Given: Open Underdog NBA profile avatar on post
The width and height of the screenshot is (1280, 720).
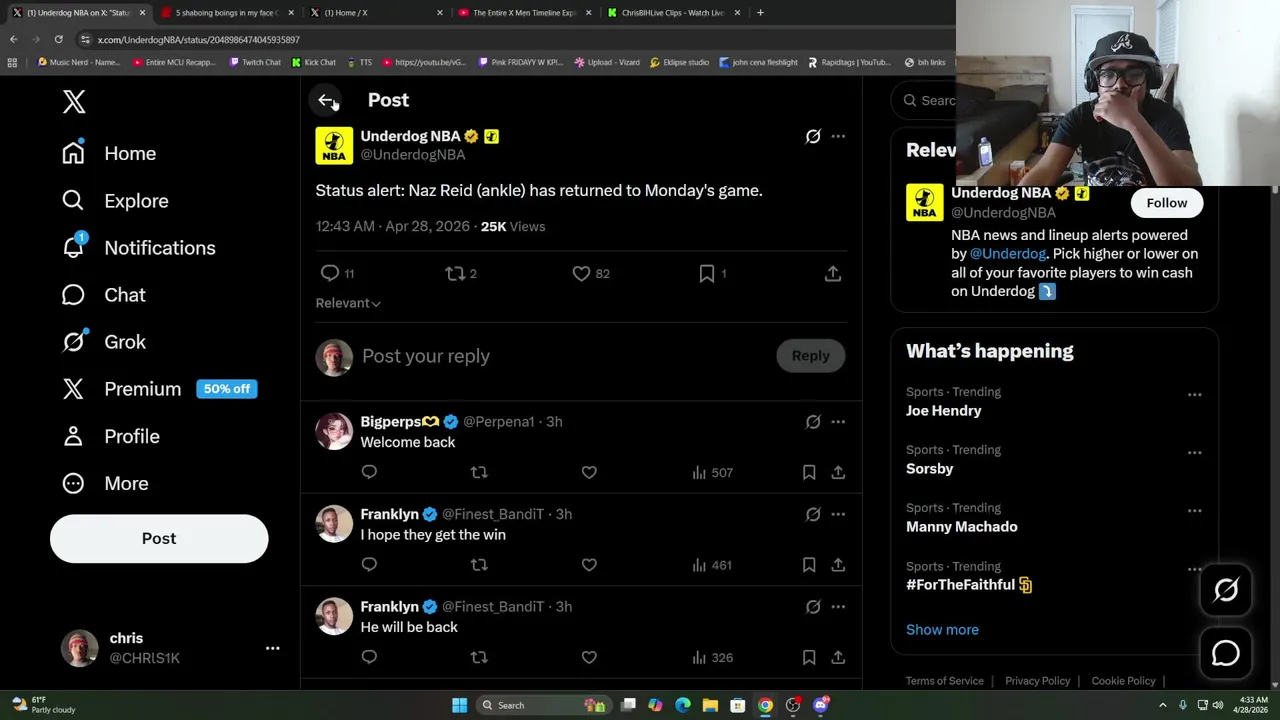Looking at the screenshot, I should [x=334, y=146].
